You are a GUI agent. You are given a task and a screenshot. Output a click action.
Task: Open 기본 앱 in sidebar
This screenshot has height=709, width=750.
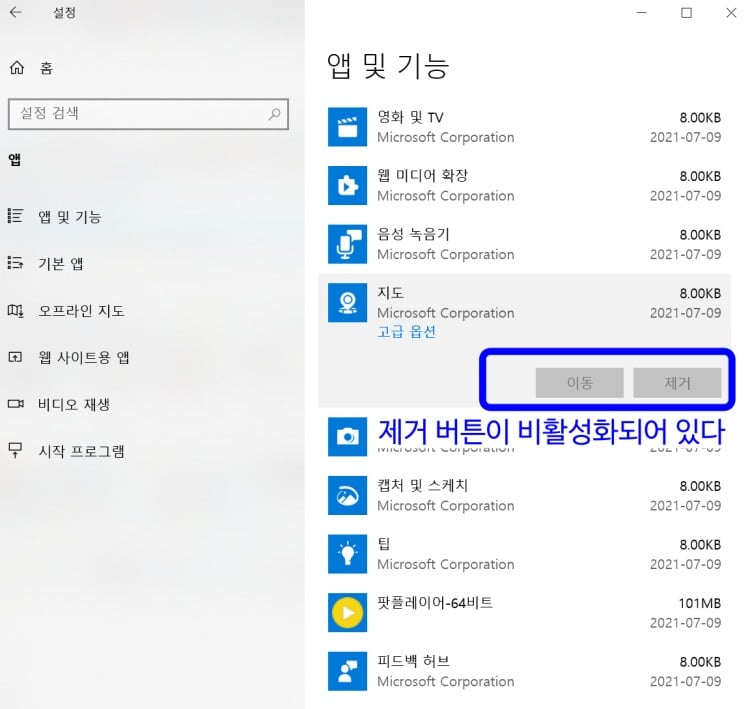[x=61, y=264]
